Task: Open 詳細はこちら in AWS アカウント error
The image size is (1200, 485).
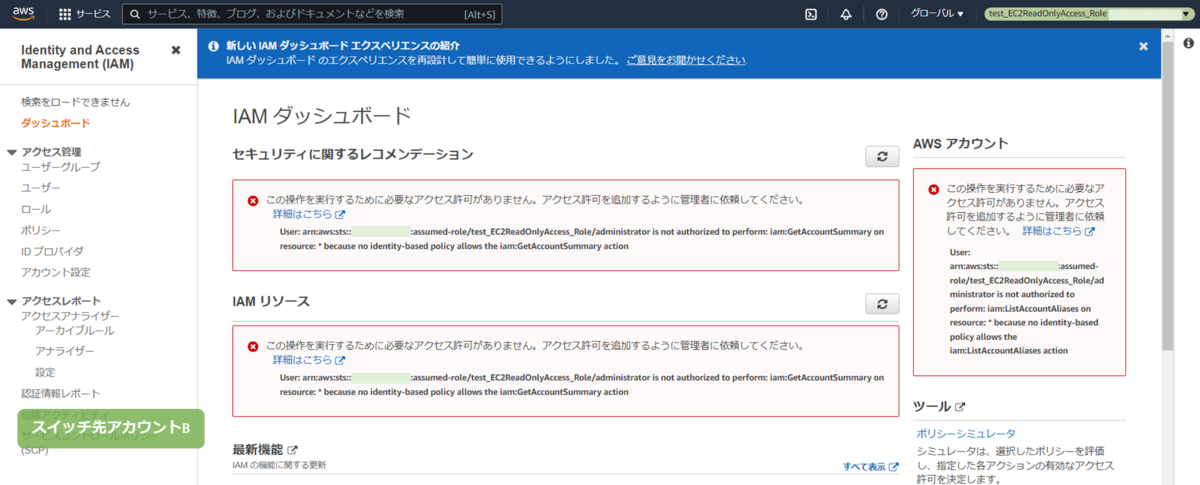Action: click(1058, 230)
